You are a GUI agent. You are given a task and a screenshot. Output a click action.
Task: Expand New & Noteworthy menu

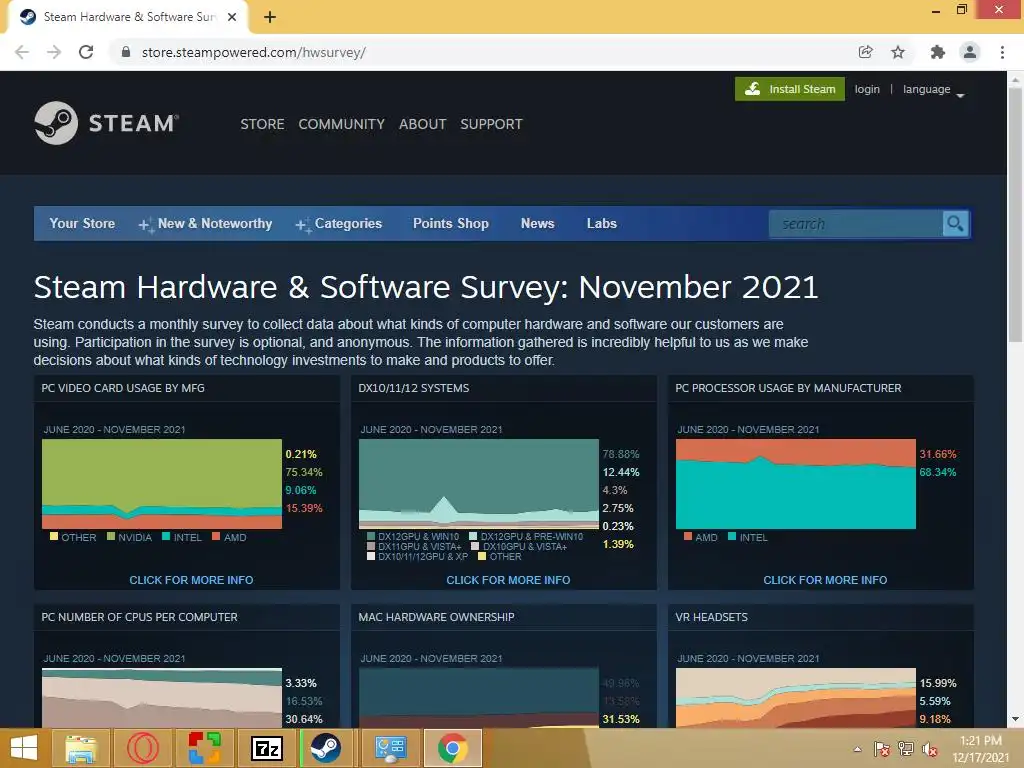pos(205,223)
